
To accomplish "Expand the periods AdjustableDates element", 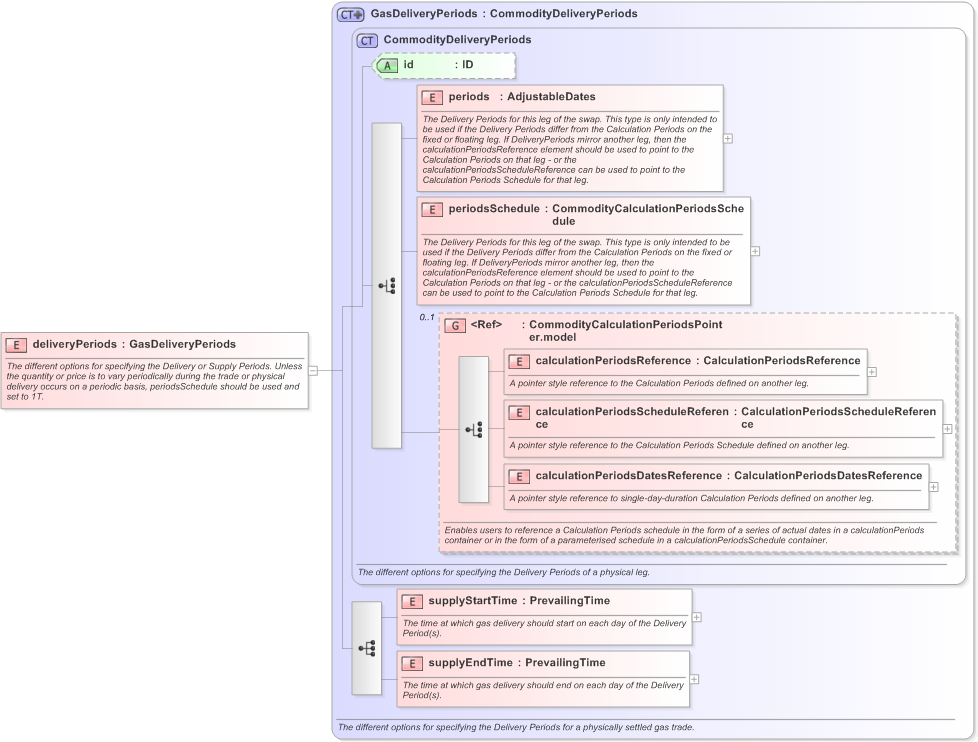I will pos(728,138).
